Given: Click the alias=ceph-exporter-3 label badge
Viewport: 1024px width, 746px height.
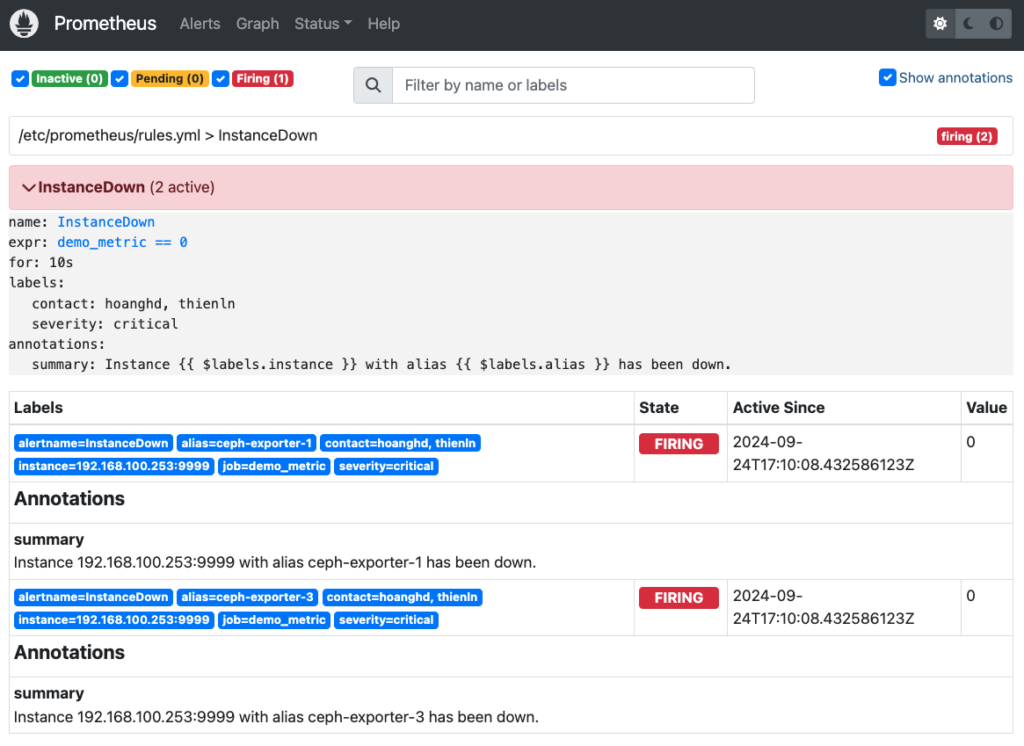Looking at the screenshot, I should [x=248, y=597].
